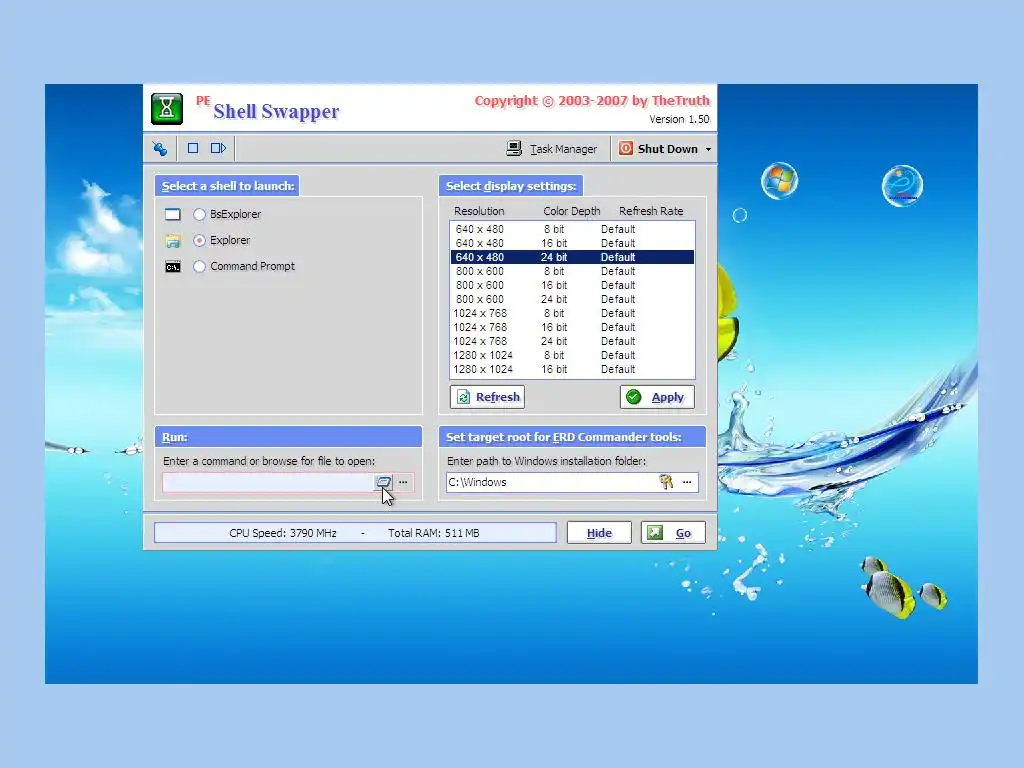Click the run command icon beside input
1024x768 pixels.
coord(383,483)
